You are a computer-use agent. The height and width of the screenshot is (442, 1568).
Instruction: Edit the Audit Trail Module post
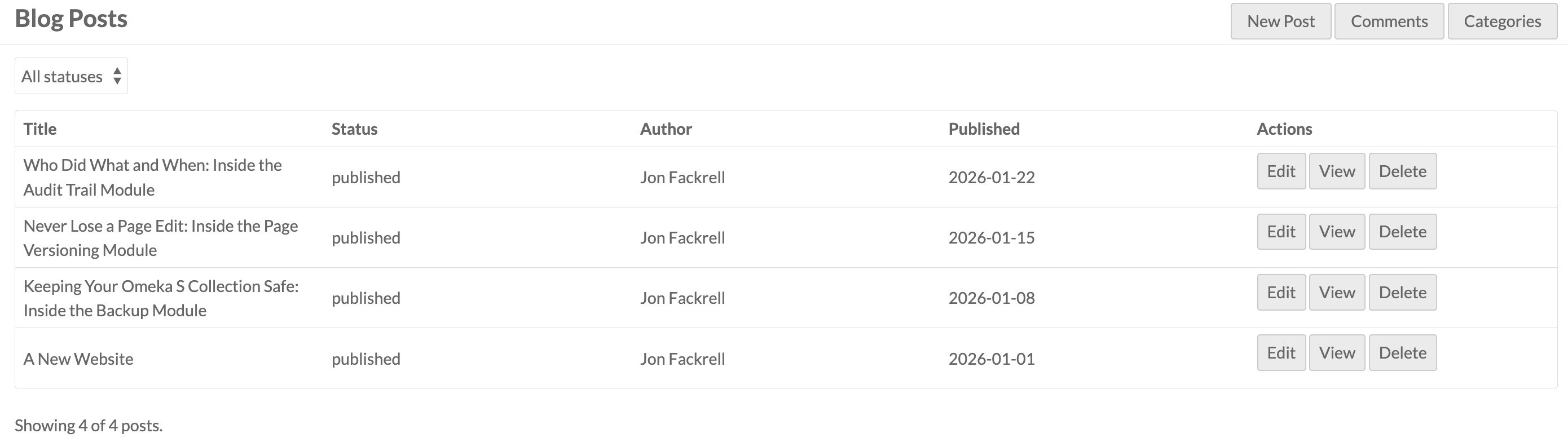1281,171
